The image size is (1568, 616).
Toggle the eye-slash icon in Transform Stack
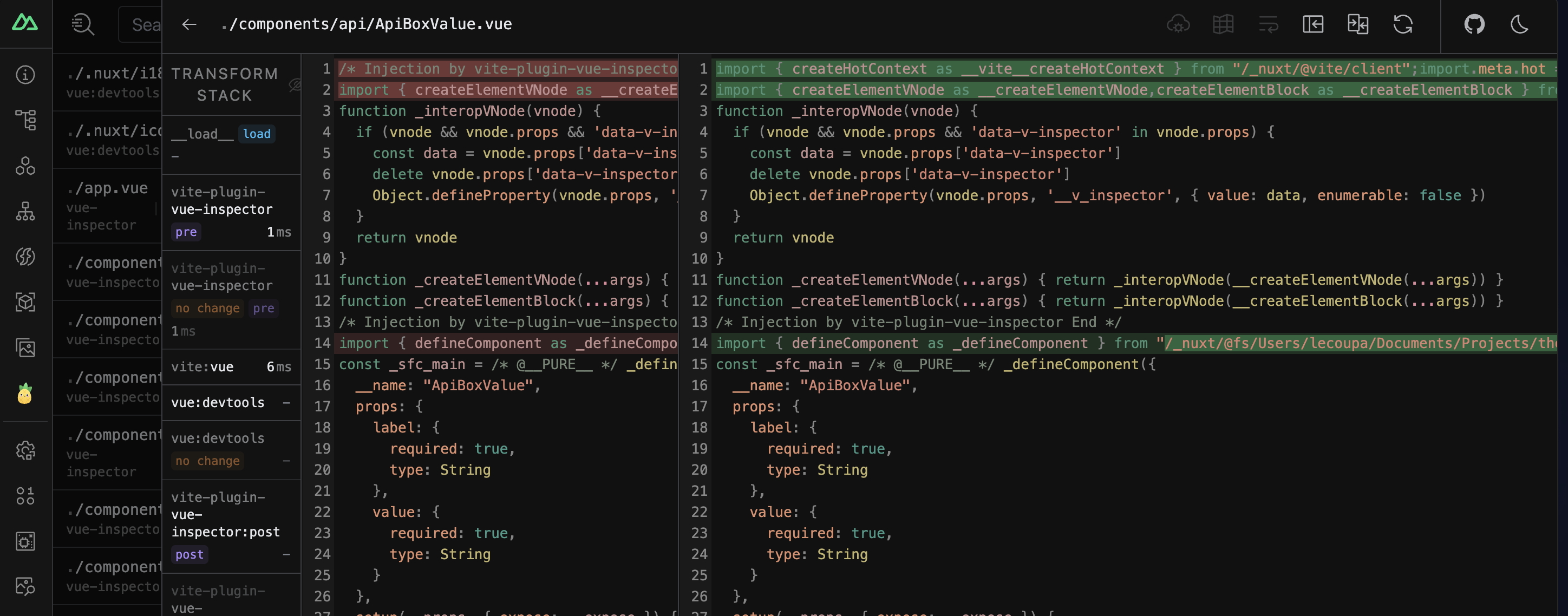click(295, 84)
